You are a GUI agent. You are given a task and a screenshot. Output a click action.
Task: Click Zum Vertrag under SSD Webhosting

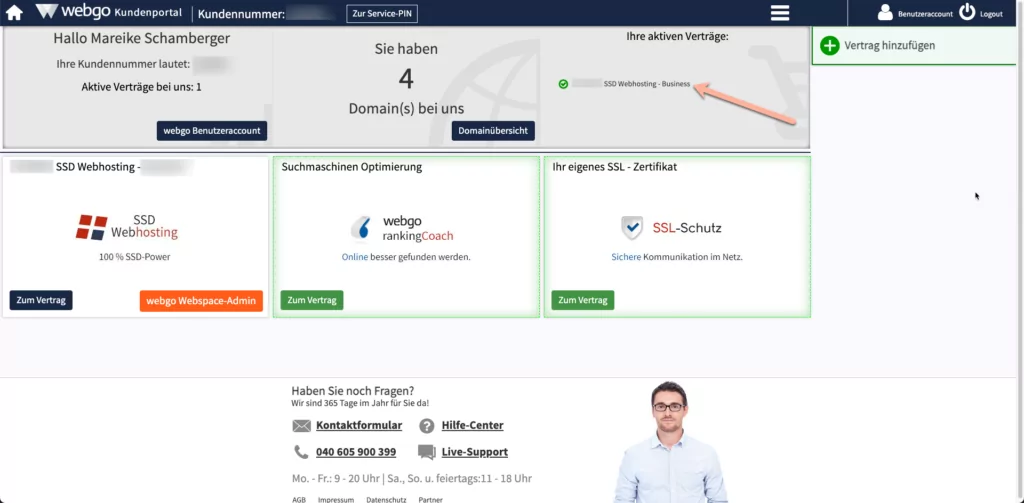click(41, 300)
